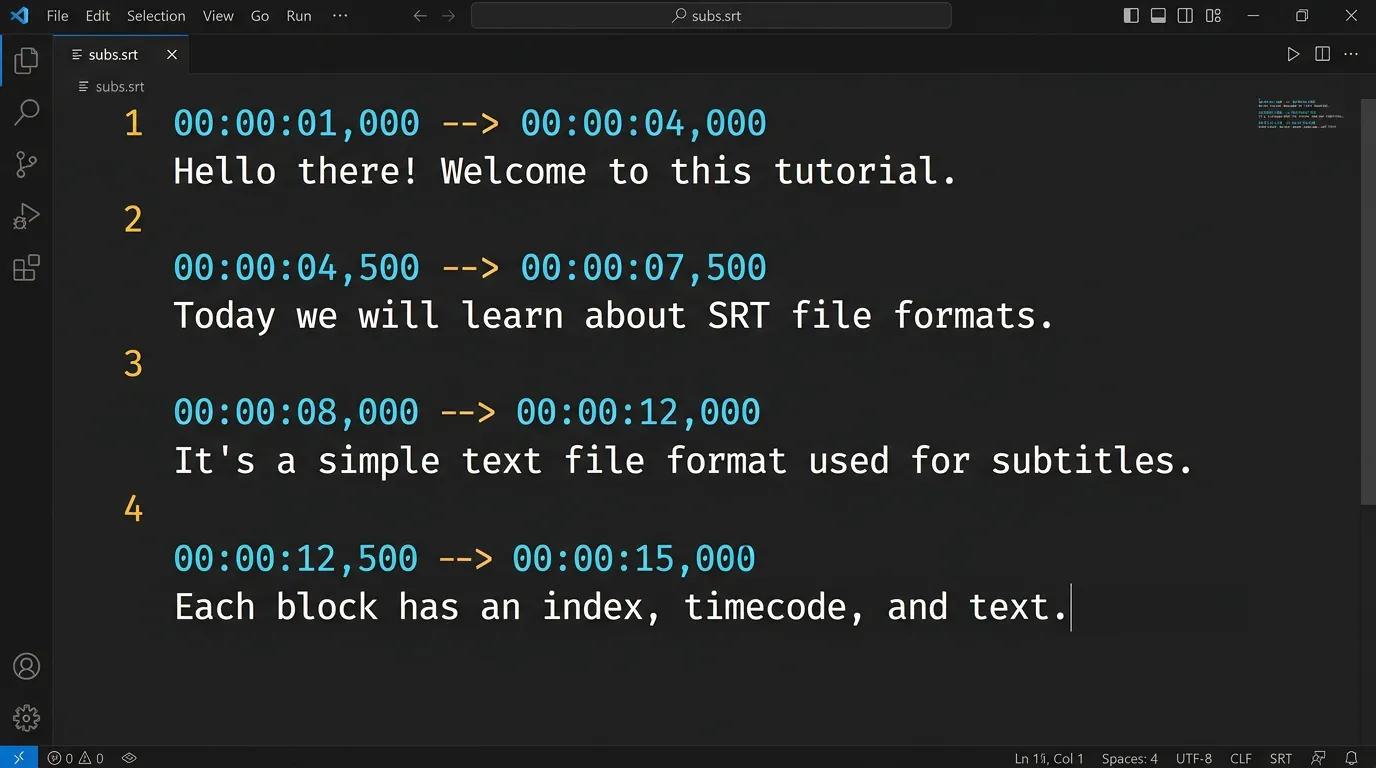1376x768 pixels.
Task: Click the minimap code preview
Action: pyautogui.click(x=1300, y=114)
